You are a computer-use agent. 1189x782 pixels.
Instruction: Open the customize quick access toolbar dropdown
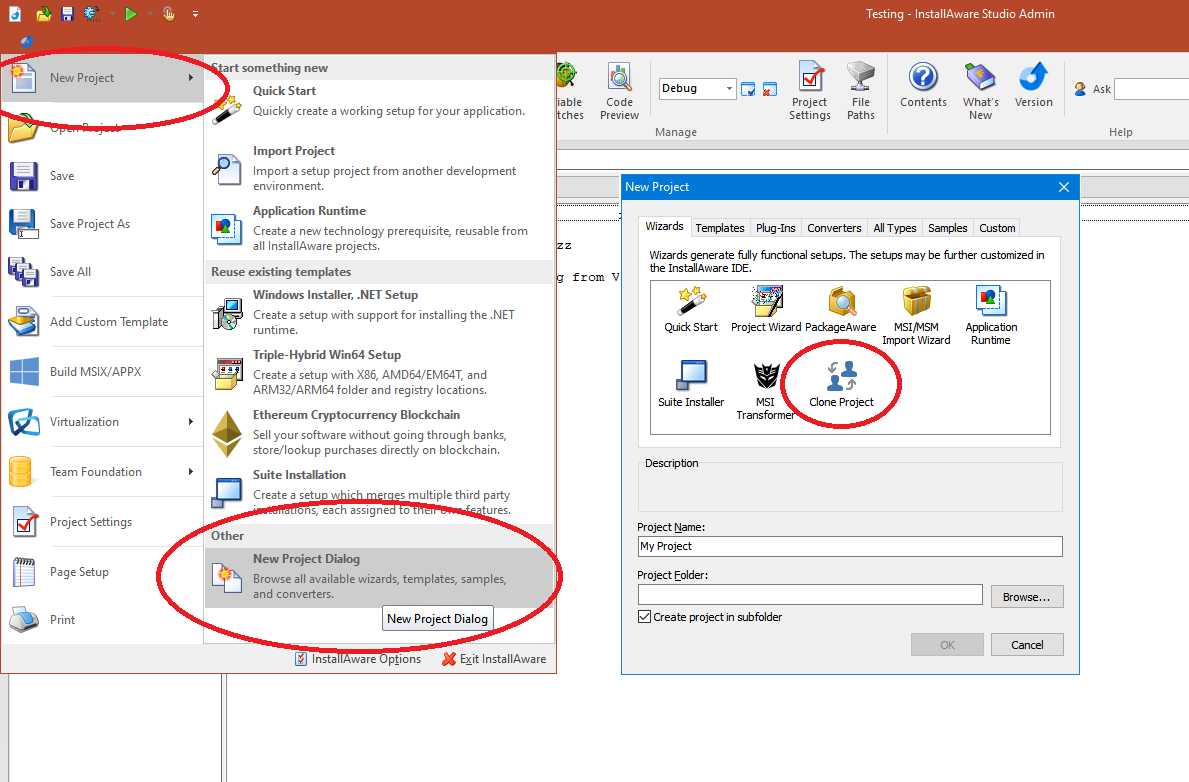click(196, 14)
